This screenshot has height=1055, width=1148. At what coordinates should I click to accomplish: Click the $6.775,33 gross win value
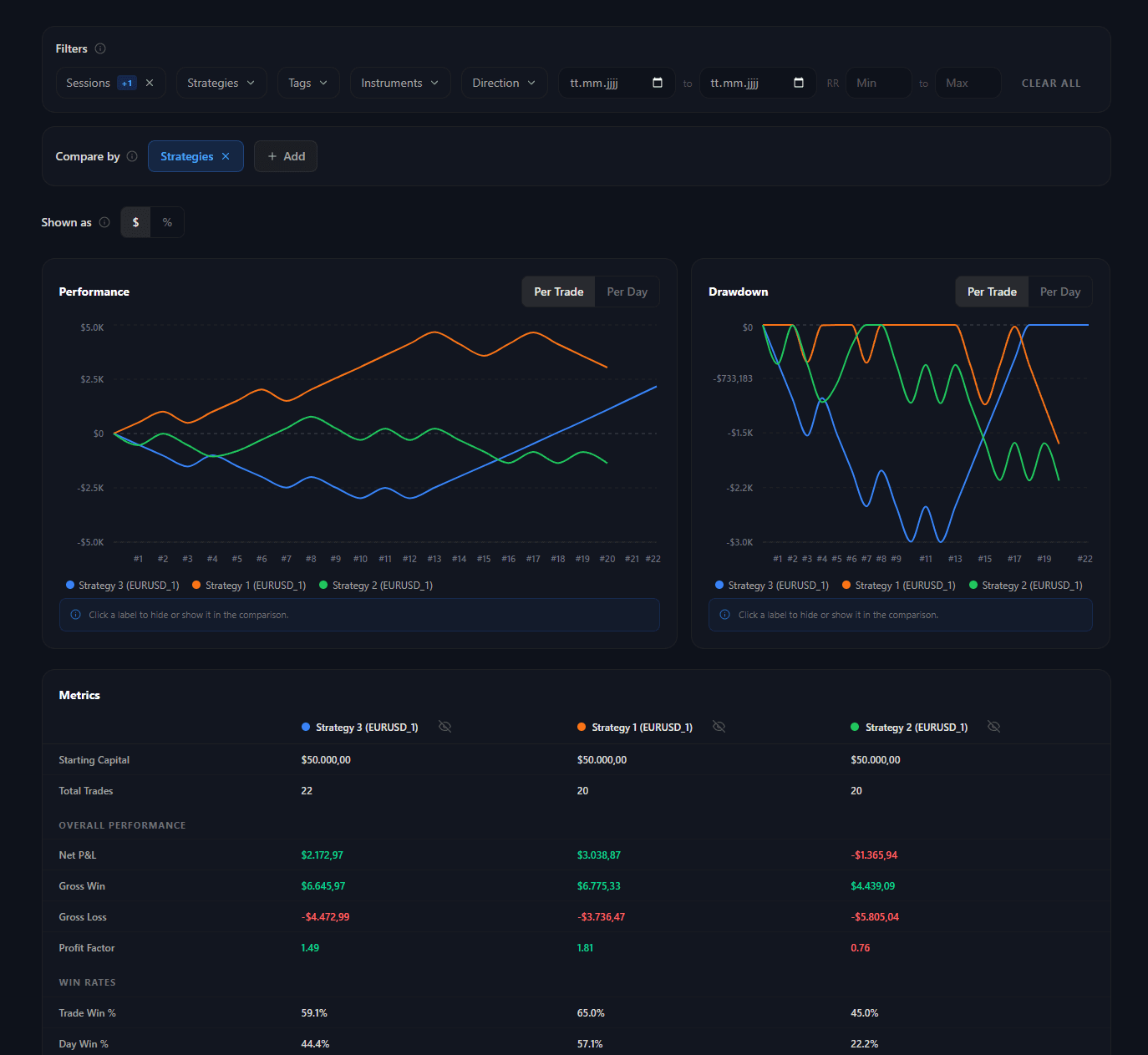599,886
